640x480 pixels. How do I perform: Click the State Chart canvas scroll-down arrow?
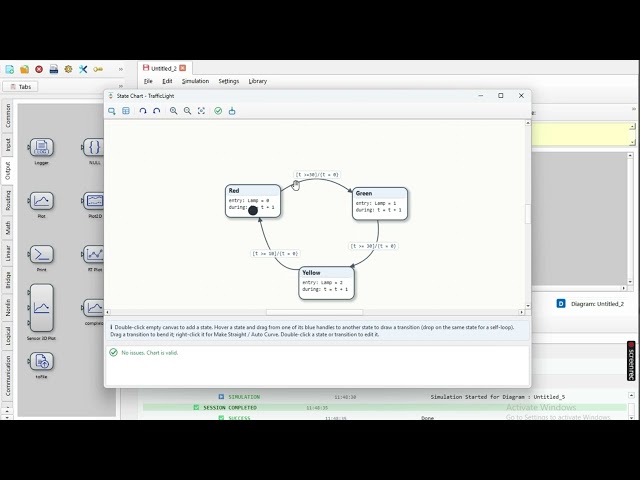point(528,306)
